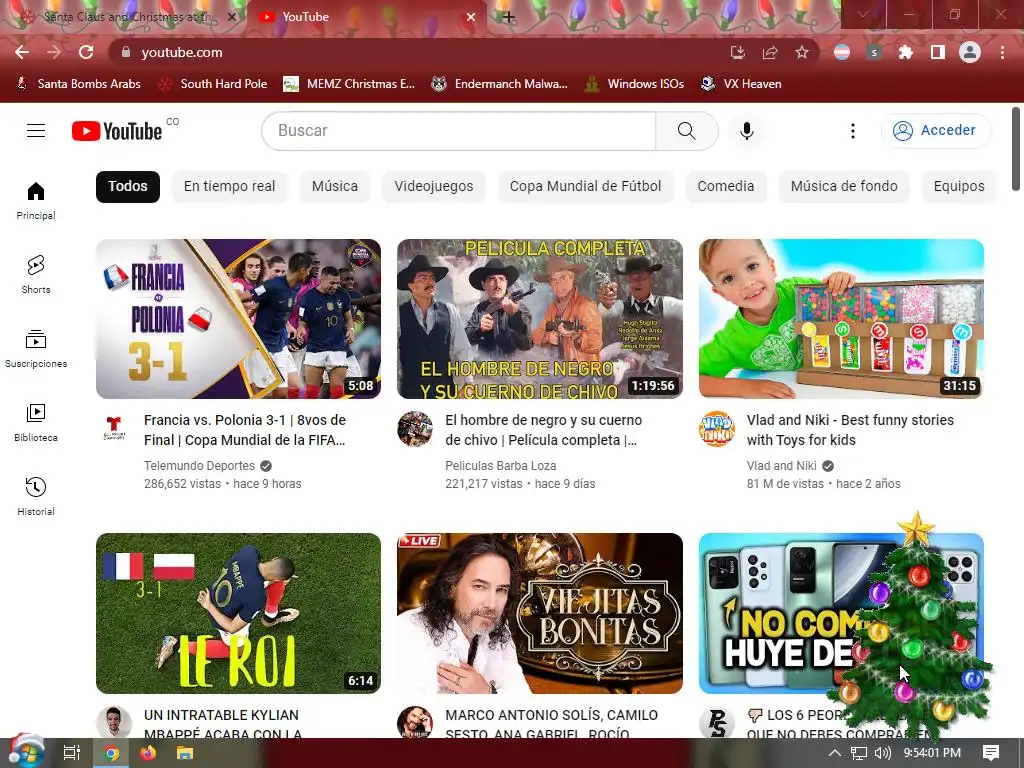Click the Acceder sign-in button
1024x768 pixels.
(x=935, y=131)
